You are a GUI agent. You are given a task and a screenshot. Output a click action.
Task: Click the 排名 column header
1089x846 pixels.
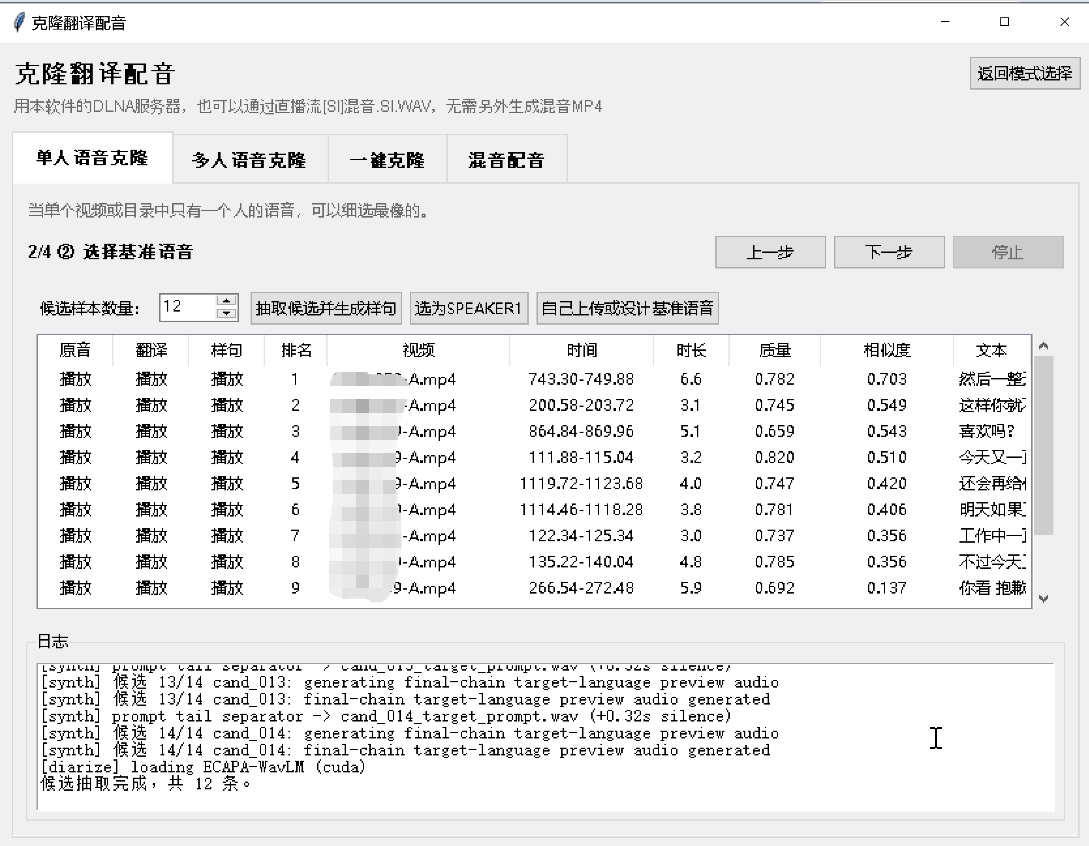tap(296, 350)
